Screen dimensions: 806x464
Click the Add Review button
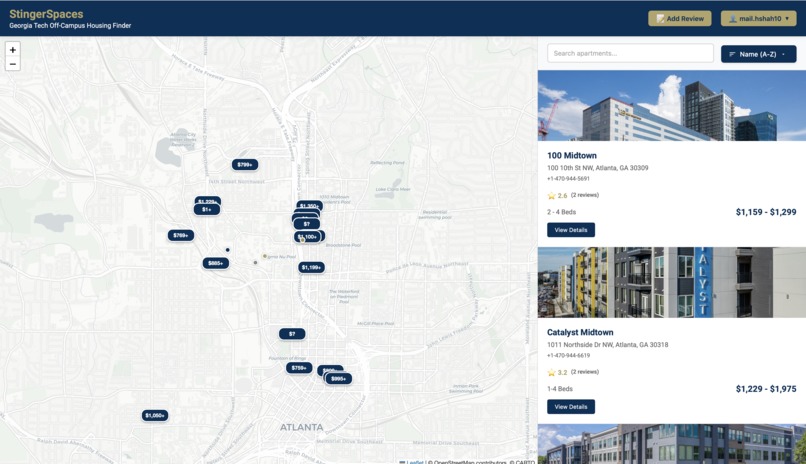(680, 18)
